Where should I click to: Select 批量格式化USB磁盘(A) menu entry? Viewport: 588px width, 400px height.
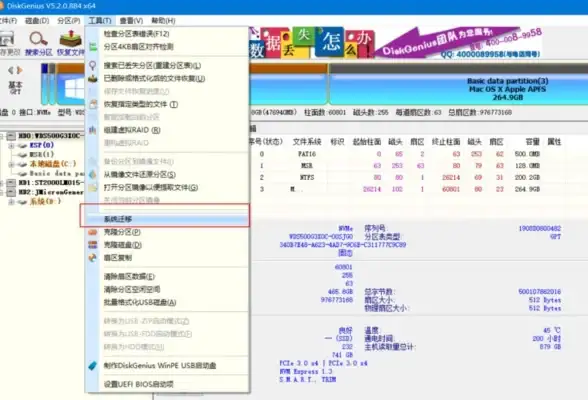click(x=167, y=302)
